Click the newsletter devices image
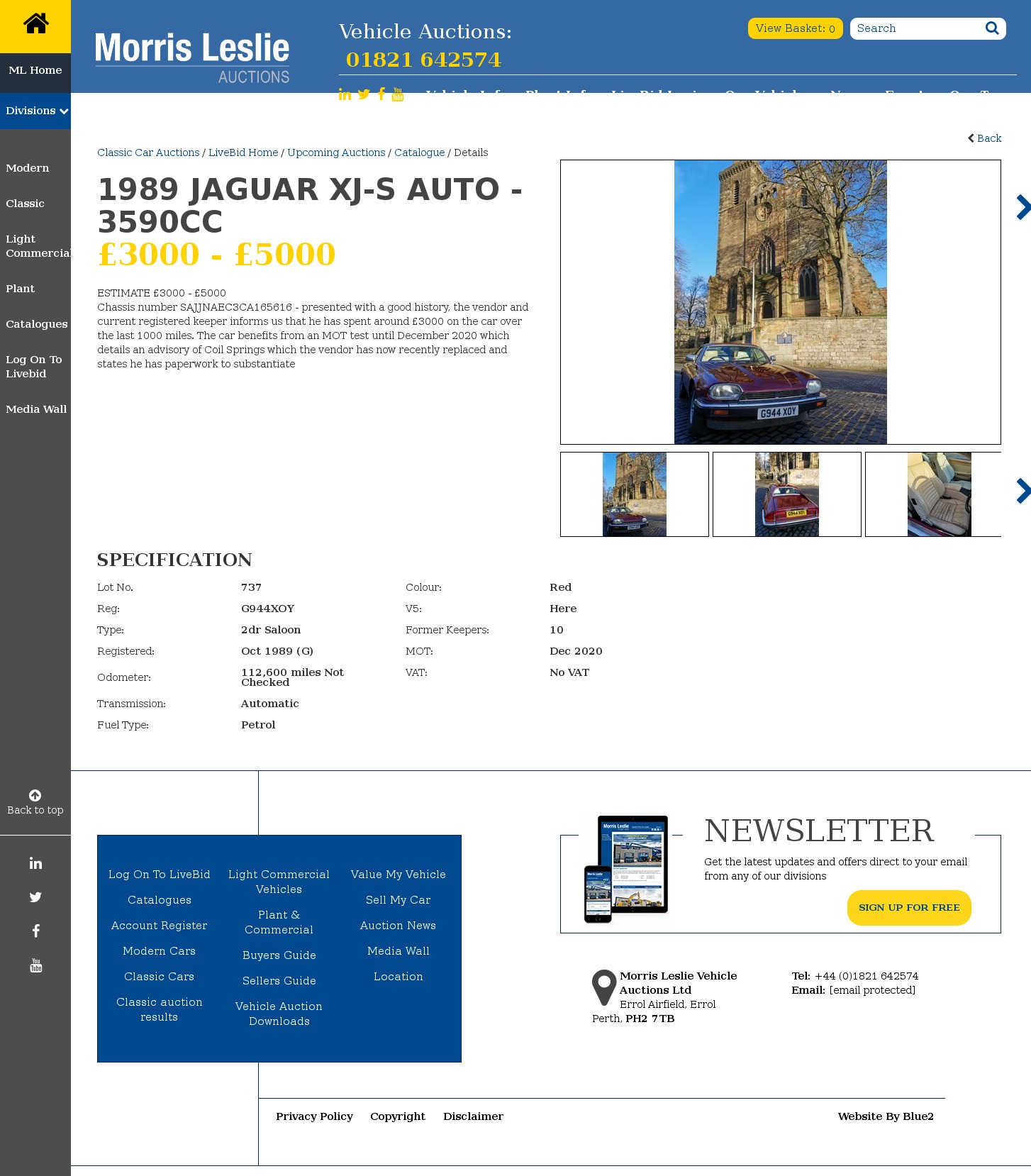Viewport: 1031px width, 1176px height. [x=626, y=869]
